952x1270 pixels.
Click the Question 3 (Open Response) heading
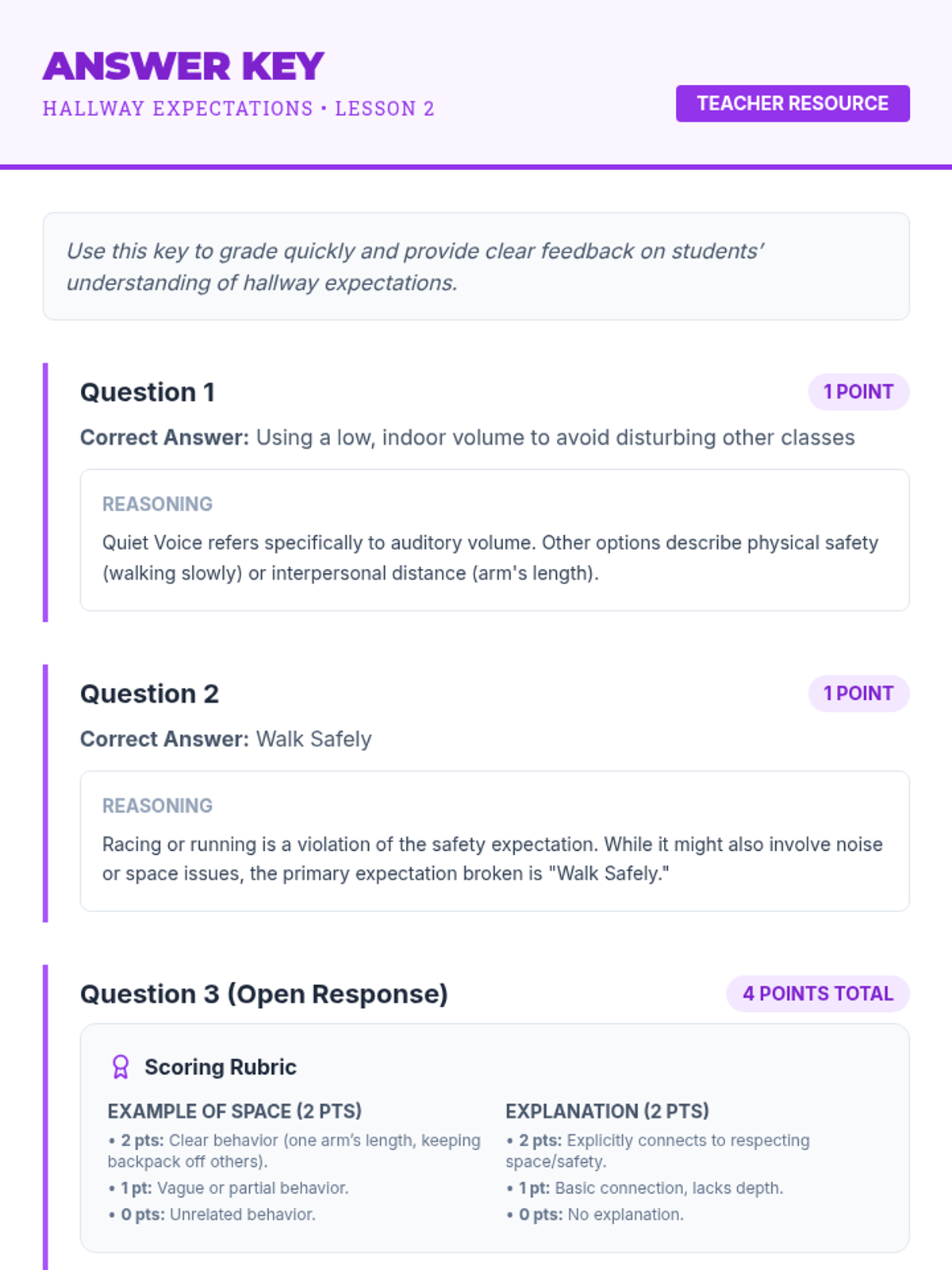(264, 994)
